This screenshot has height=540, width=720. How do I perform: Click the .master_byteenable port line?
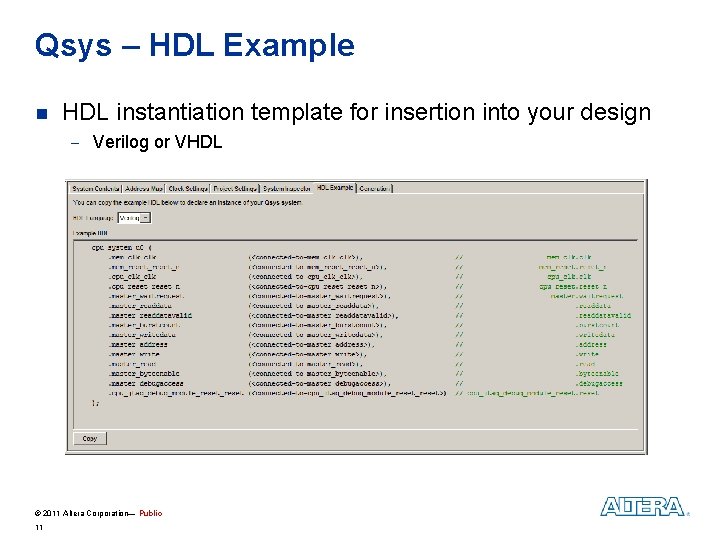click(144, 374)
